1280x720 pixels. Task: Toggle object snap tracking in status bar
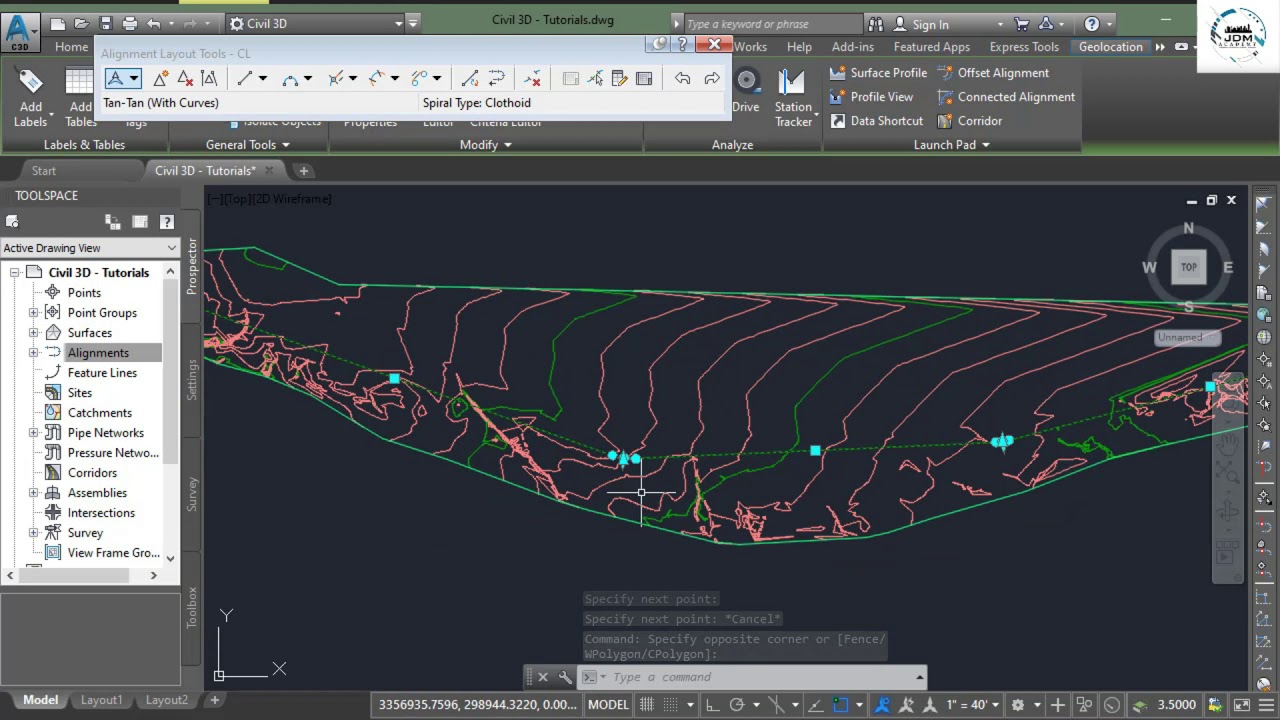tap(816, 704)
